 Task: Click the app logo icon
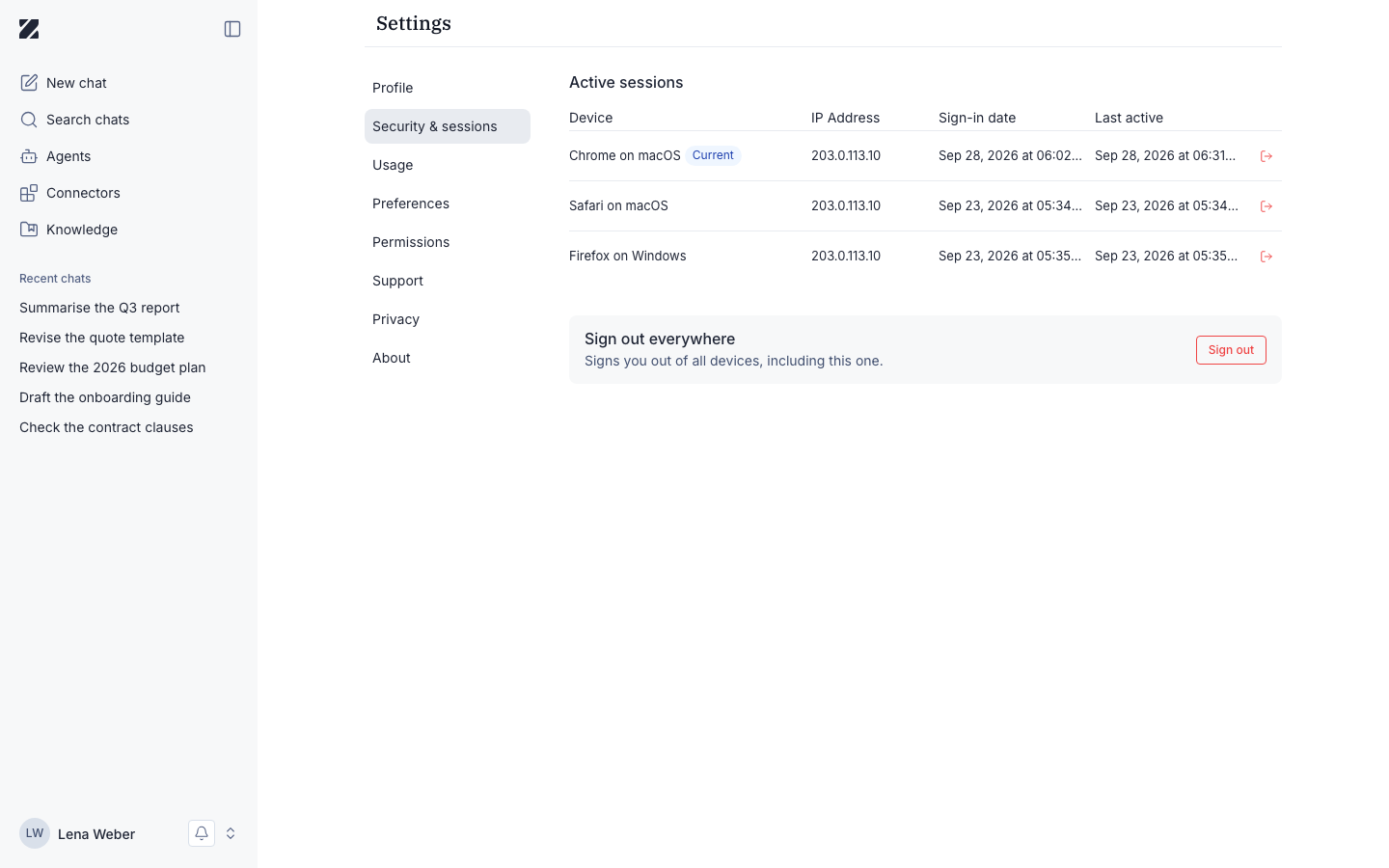[x=29, y=29]
